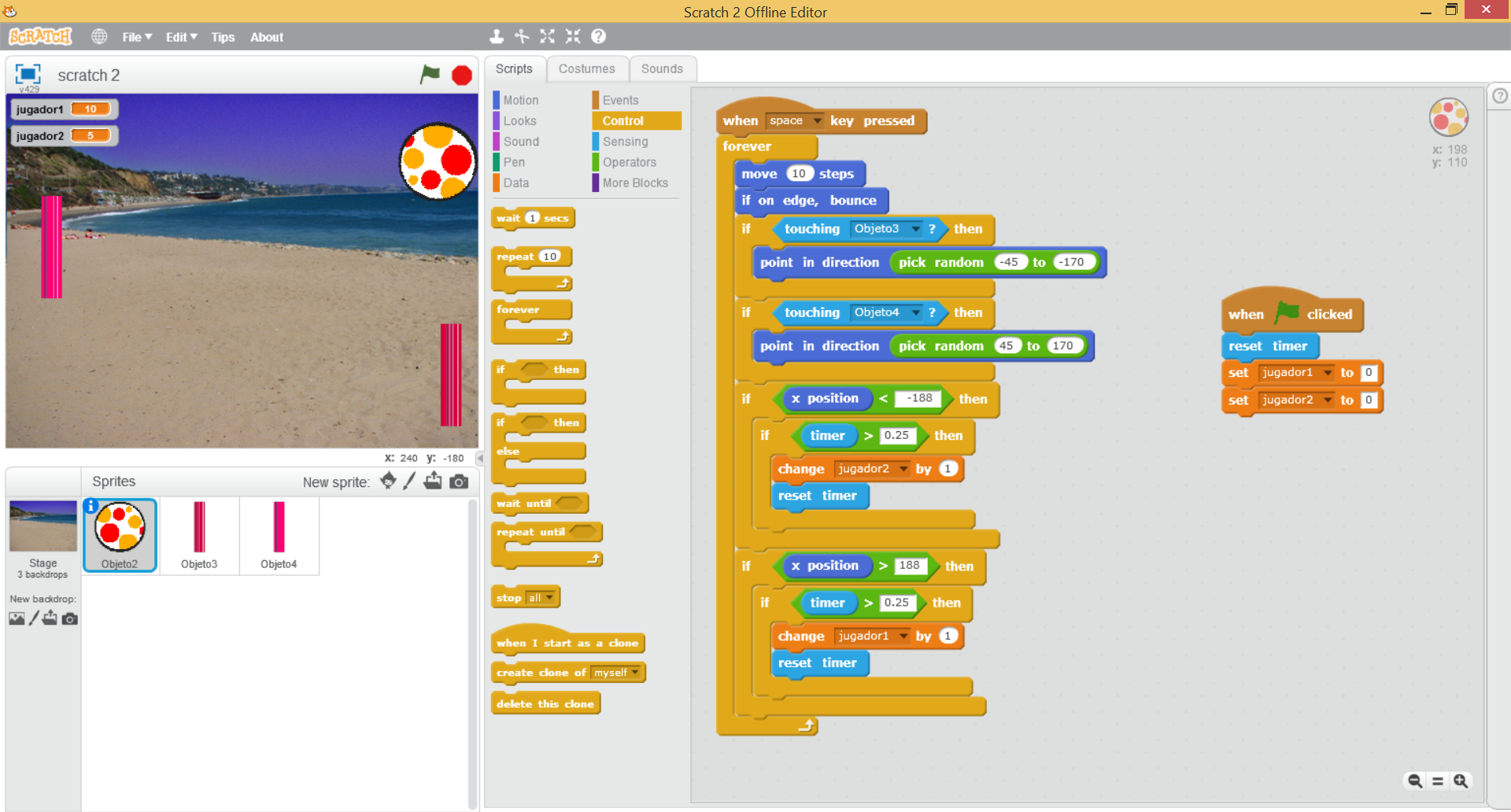The width and height of the screenshot is (1511, 812).
Task: Select the shrink sprite tool icon
Action: click(x=573, y=36)
